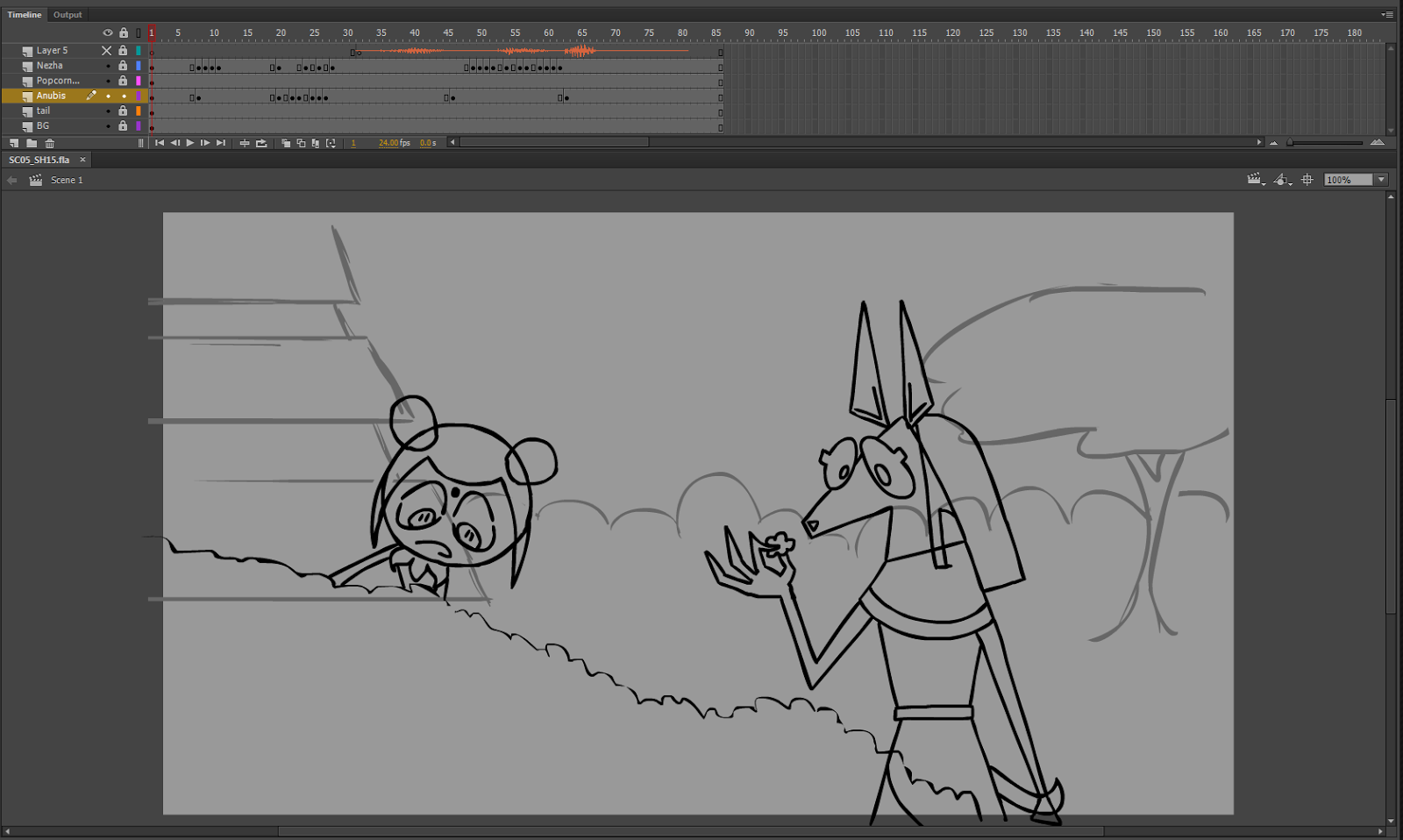This screenshot has width=1403, height=840.
Task: Click the playhead at frame 1
Action: pyautogui.click(x=152, y=32)
